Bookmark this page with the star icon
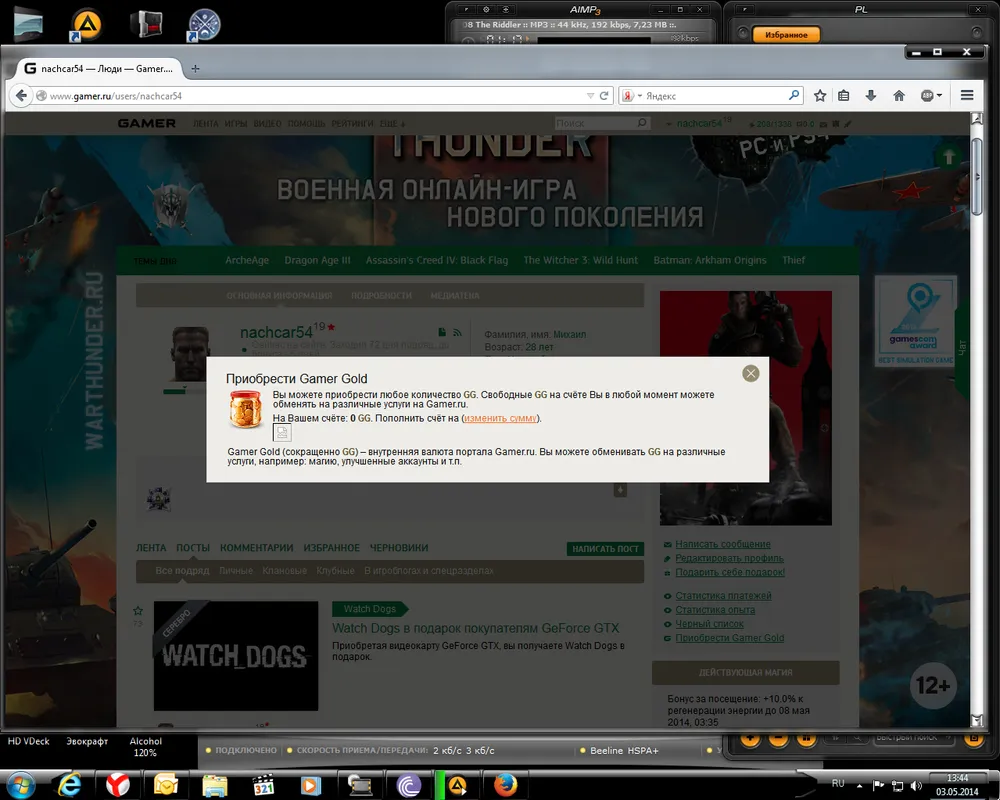Image resolution: width=1000 pixels, height=800 pixels. (x=820, y=96)
